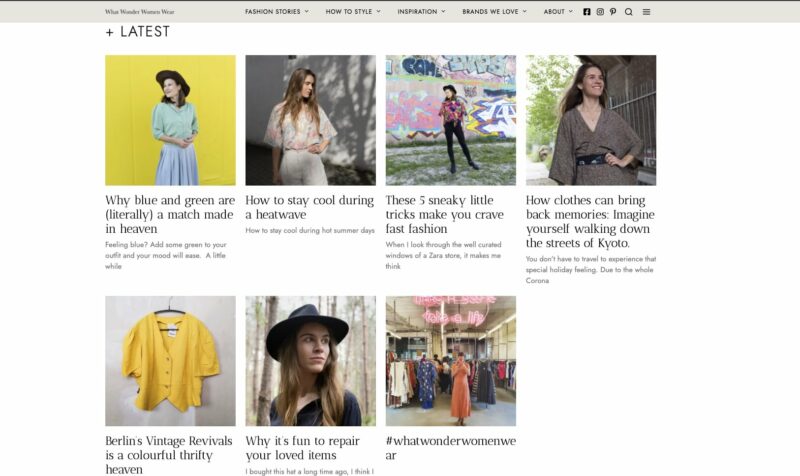
Task: Click the 'windows of a Zara store' excerpt
Action: [443, 255]
